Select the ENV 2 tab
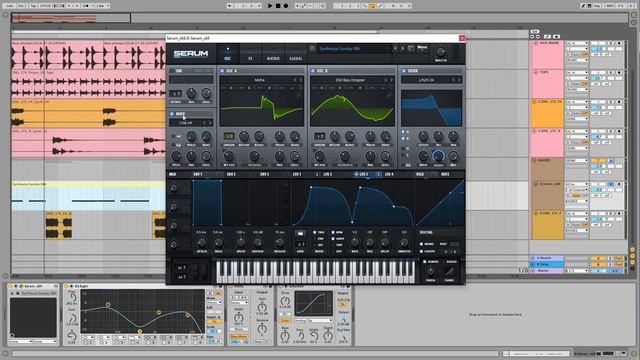 (x=231, y=174)
